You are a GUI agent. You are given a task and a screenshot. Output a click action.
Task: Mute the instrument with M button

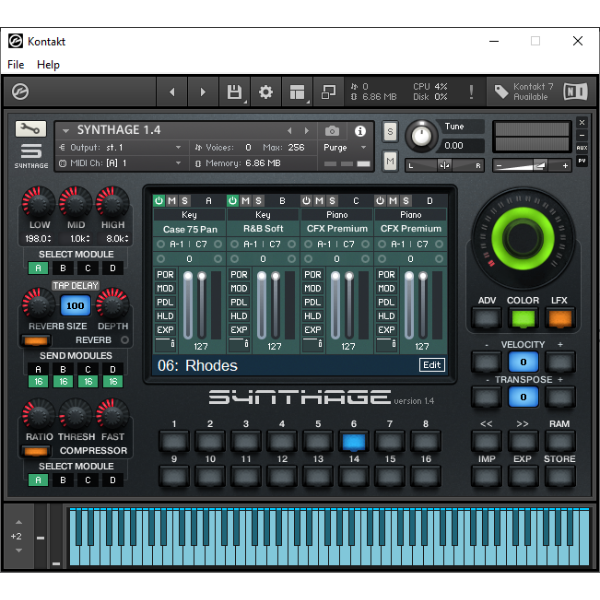390,161
